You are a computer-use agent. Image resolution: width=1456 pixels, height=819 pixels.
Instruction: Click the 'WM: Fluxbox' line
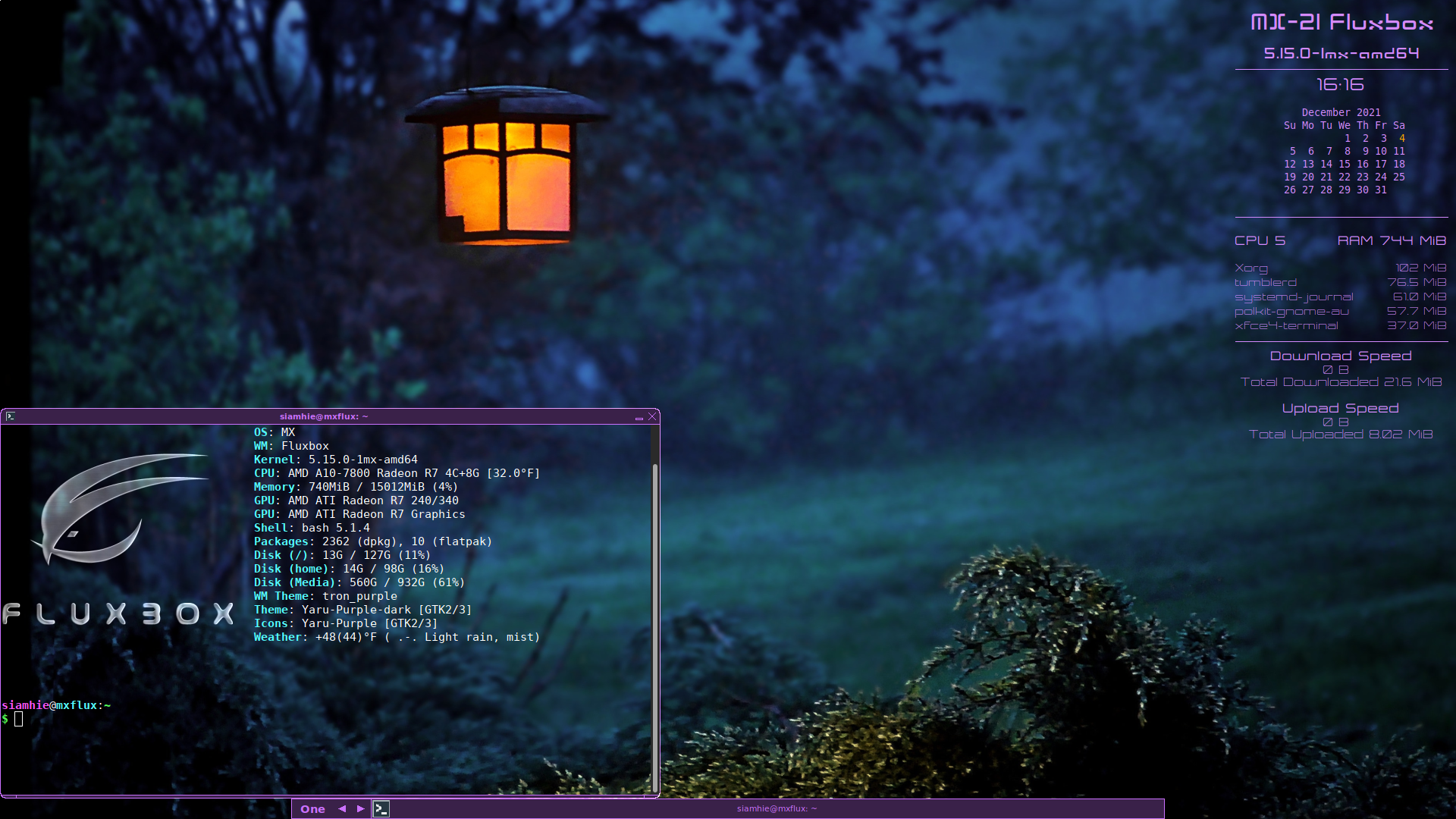pos(291,446)
